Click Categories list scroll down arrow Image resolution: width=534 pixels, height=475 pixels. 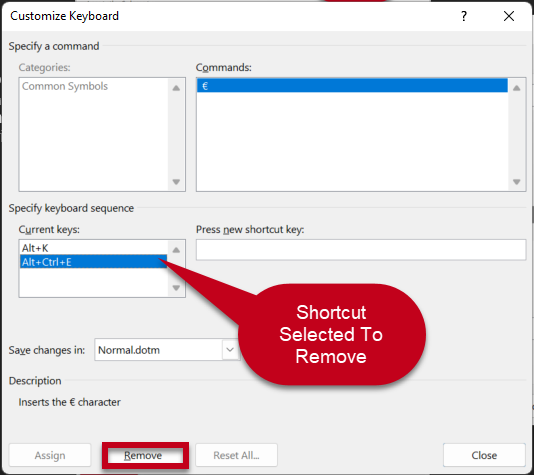pyautogui.click(x=176, y=182)
